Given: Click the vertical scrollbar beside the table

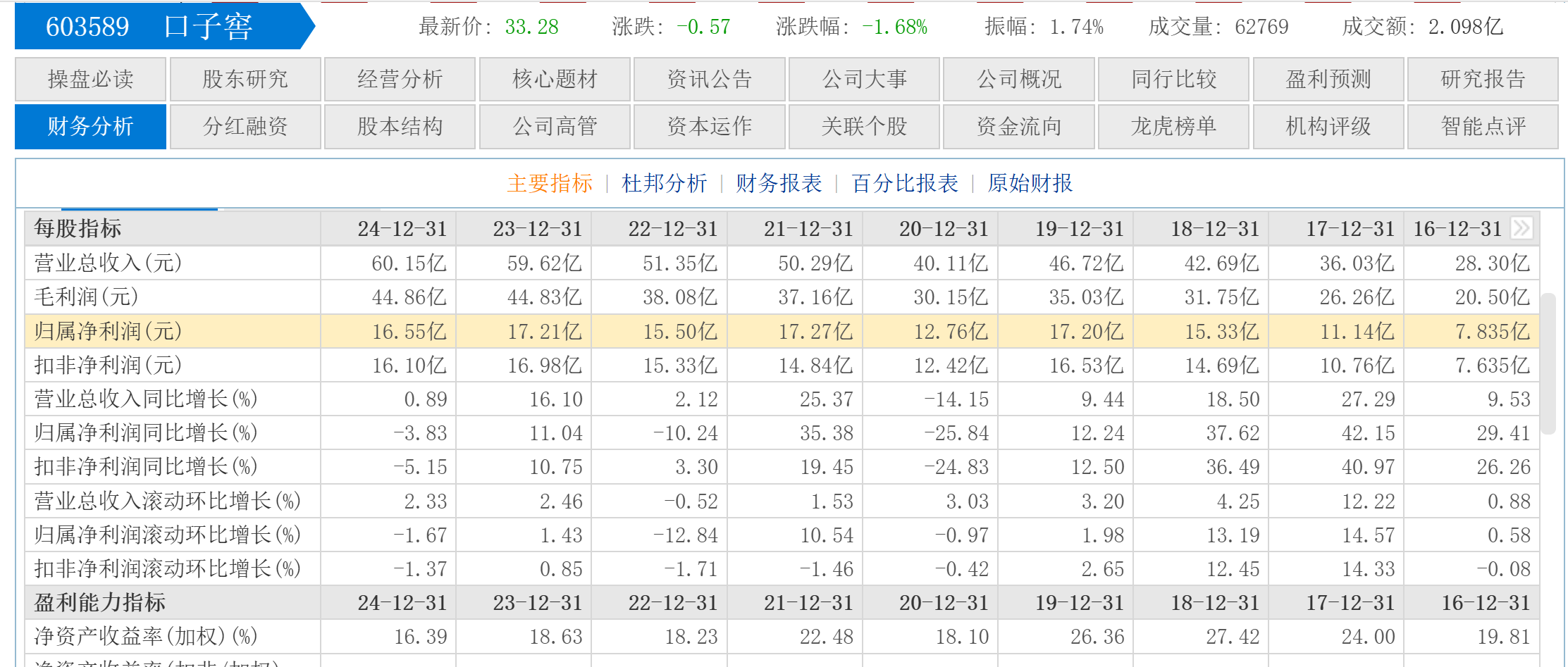Looking at the screenshot, I should [x=1548, y=363].
